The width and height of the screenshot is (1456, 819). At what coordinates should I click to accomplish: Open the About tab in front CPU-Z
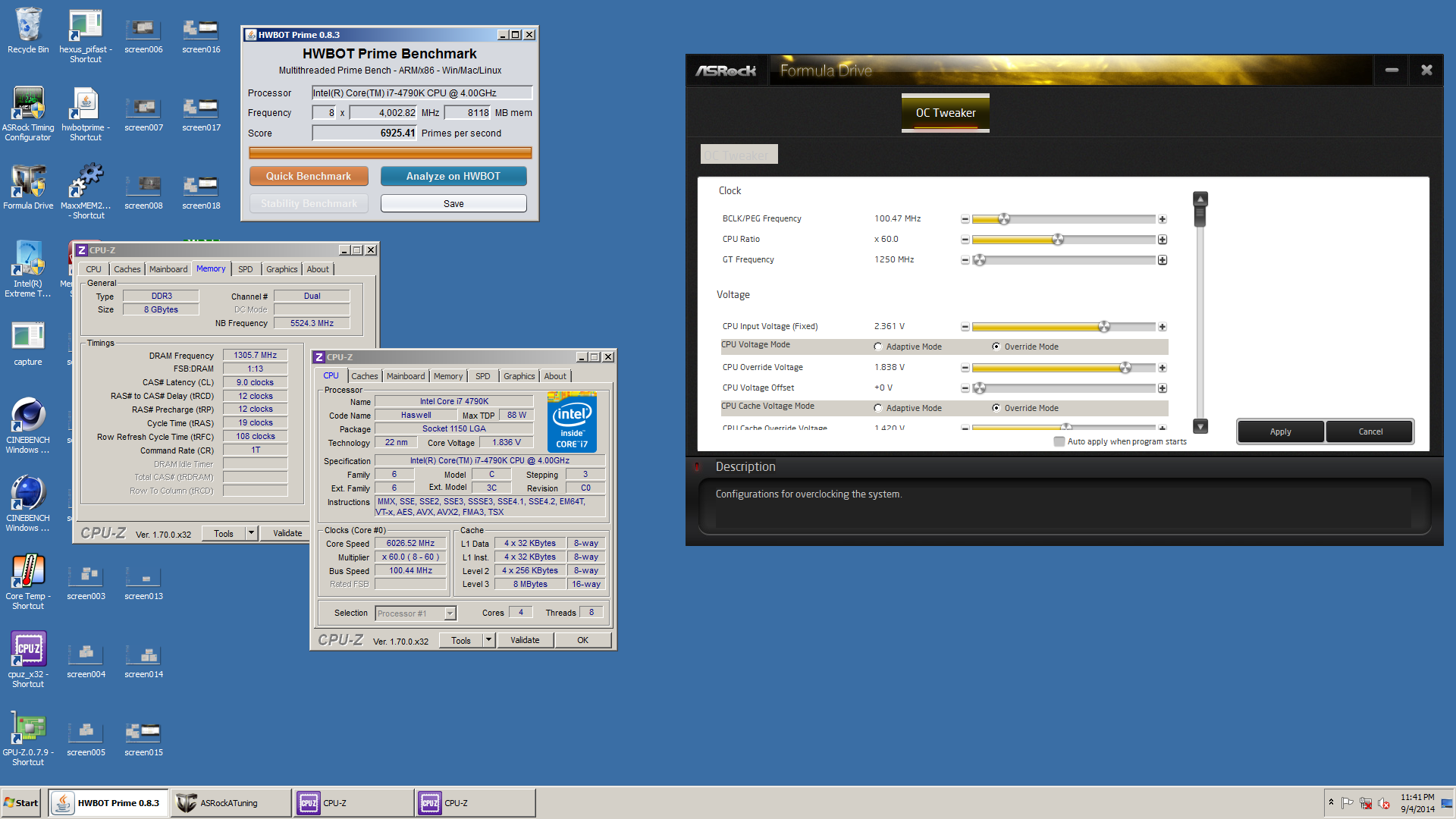555,376
